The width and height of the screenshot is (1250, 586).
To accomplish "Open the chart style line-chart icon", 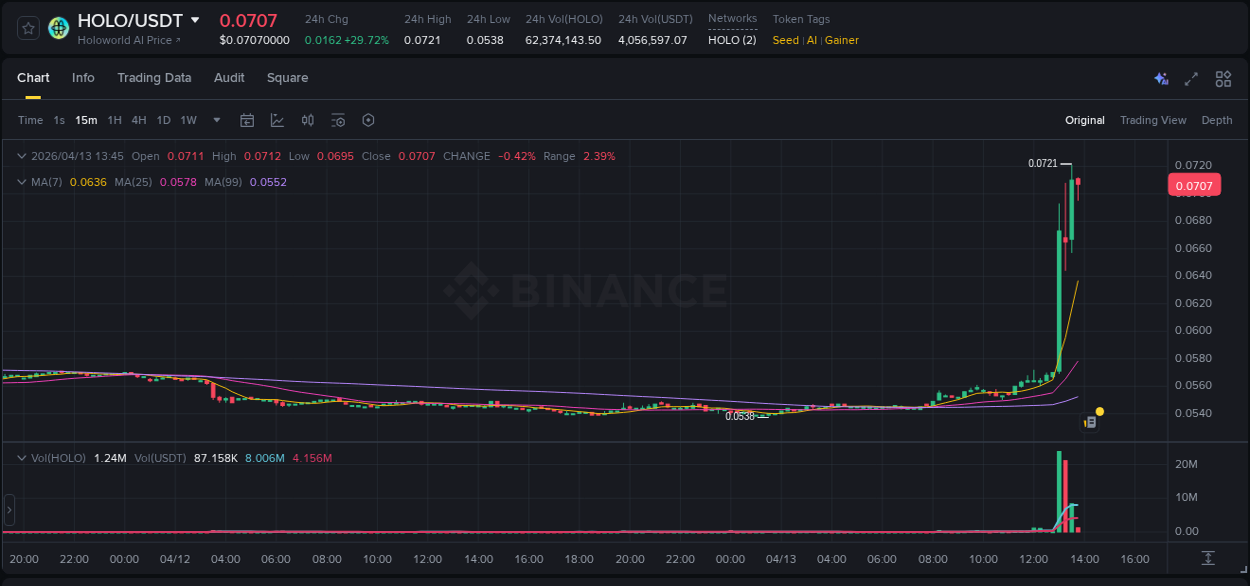I will point(277,120).
